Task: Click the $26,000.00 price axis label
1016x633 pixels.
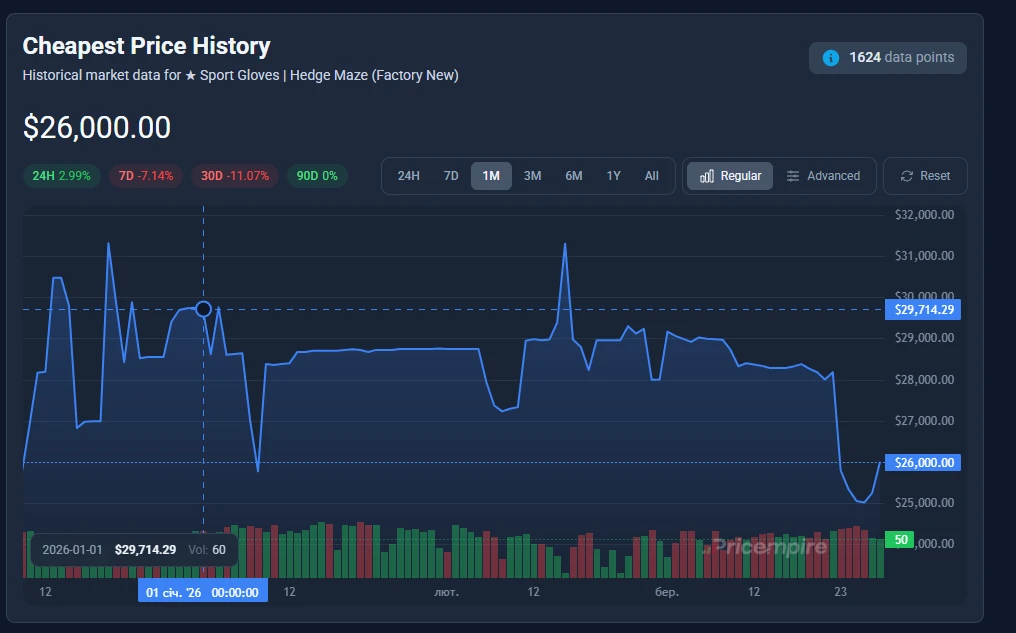Action: (x=923, y=463)
